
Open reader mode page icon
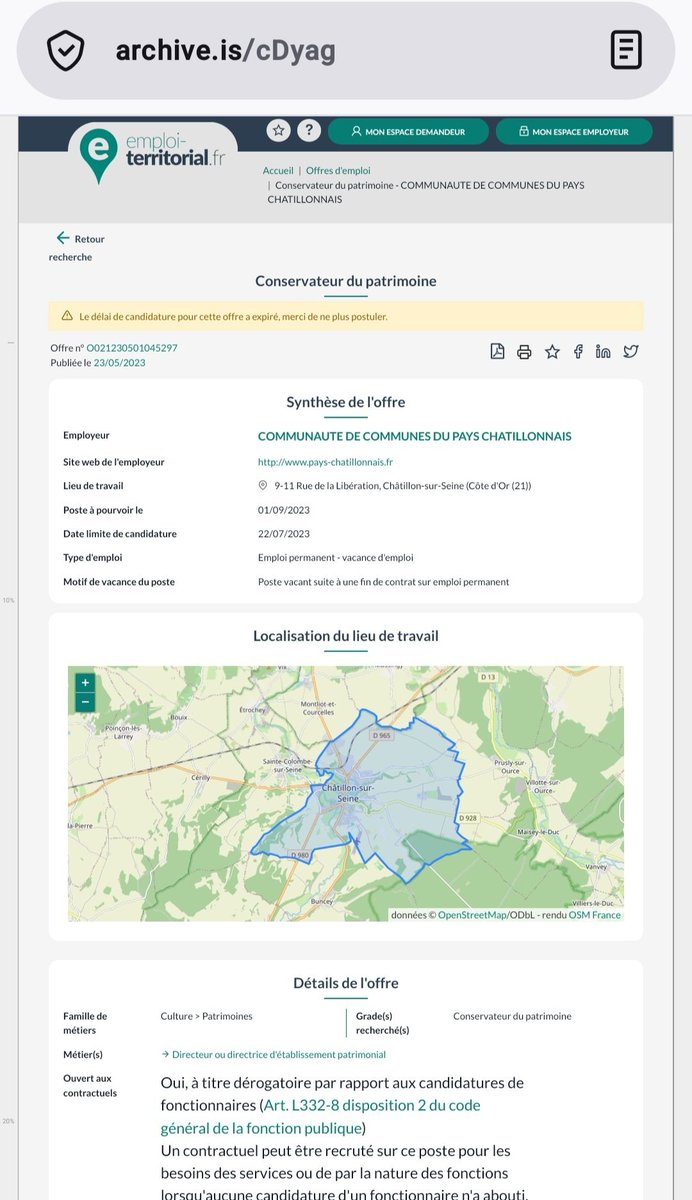click(626, 50)
